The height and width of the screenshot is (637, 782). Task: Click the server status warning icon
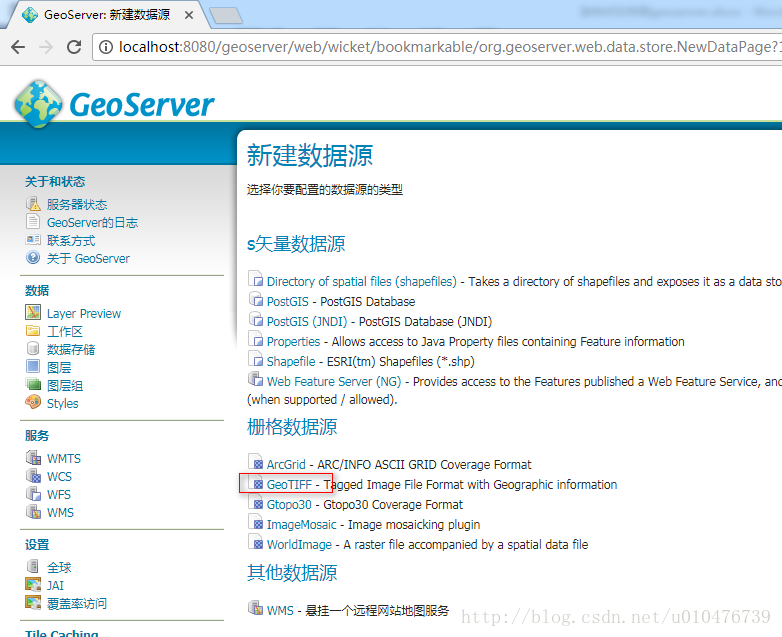33,204
